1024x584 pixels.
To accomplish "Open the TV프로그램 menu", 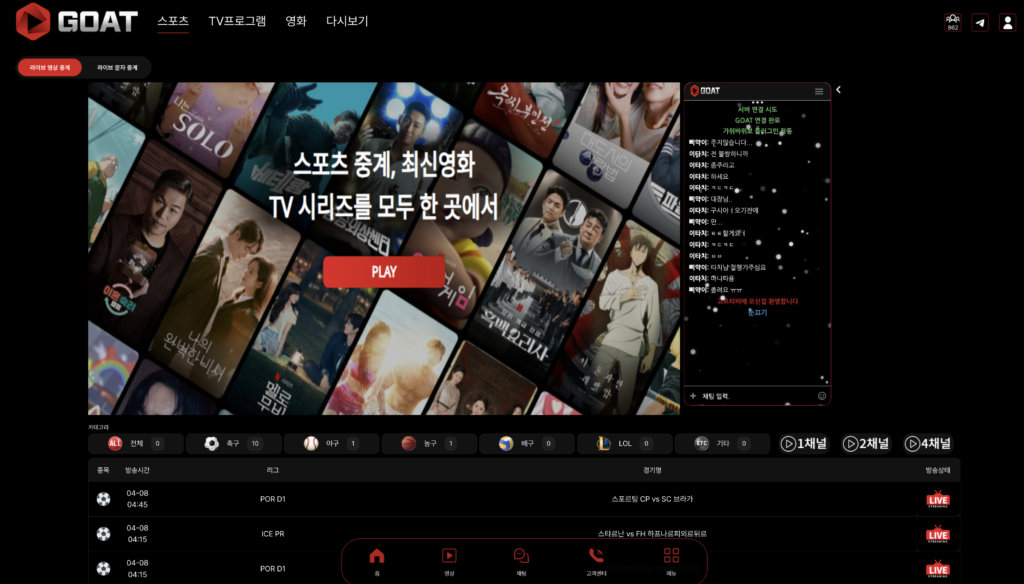I will [x=237, y=21].
